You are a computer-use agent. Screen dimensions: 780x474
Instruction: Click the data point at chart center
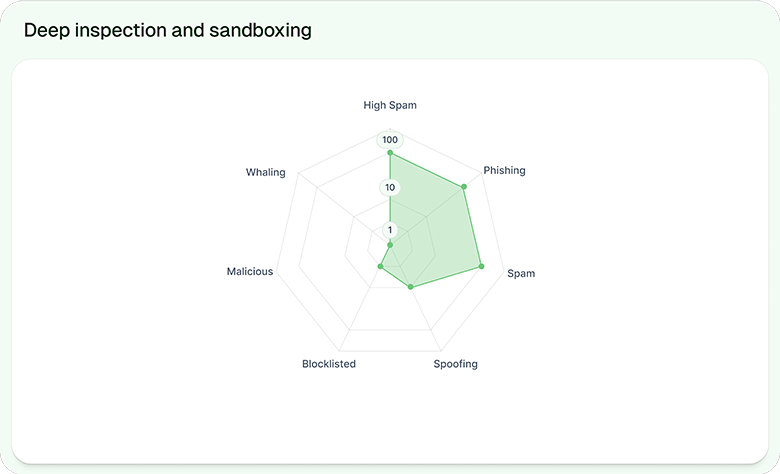pyautogui.click(x=390, y=245)
